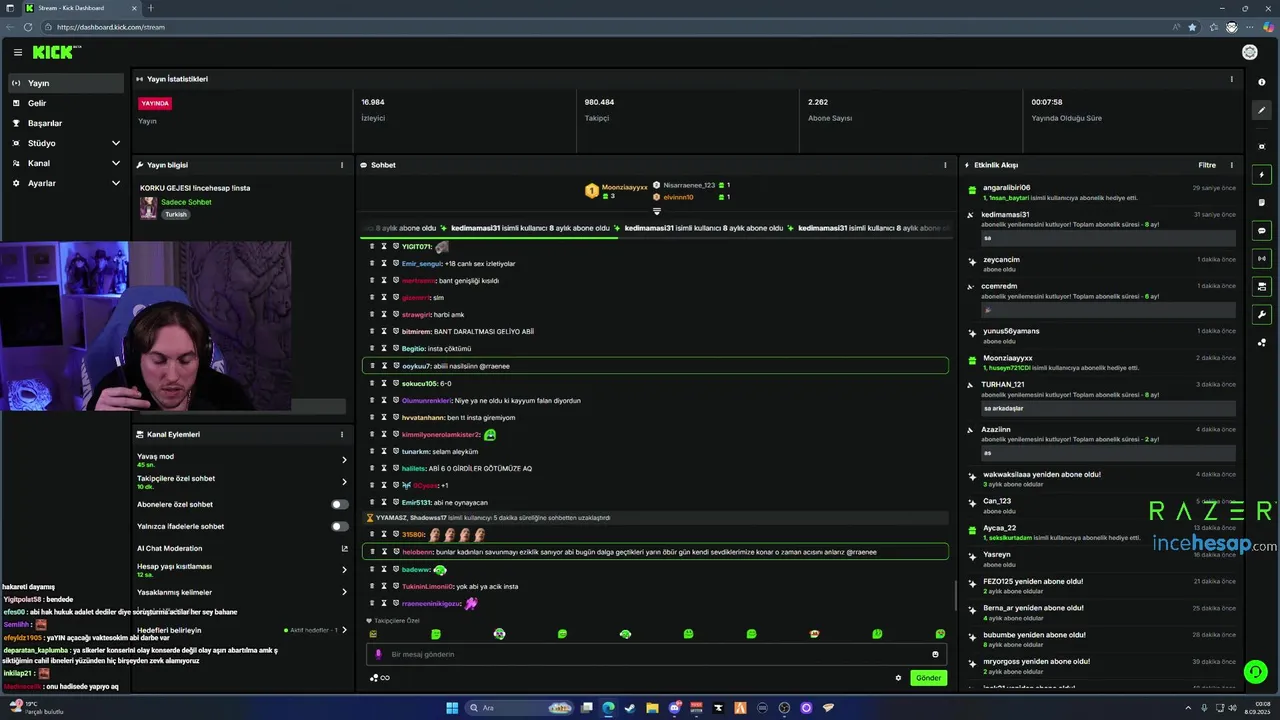
Task: Ban user helobenn with shield icon
Action: pos(396,551)
